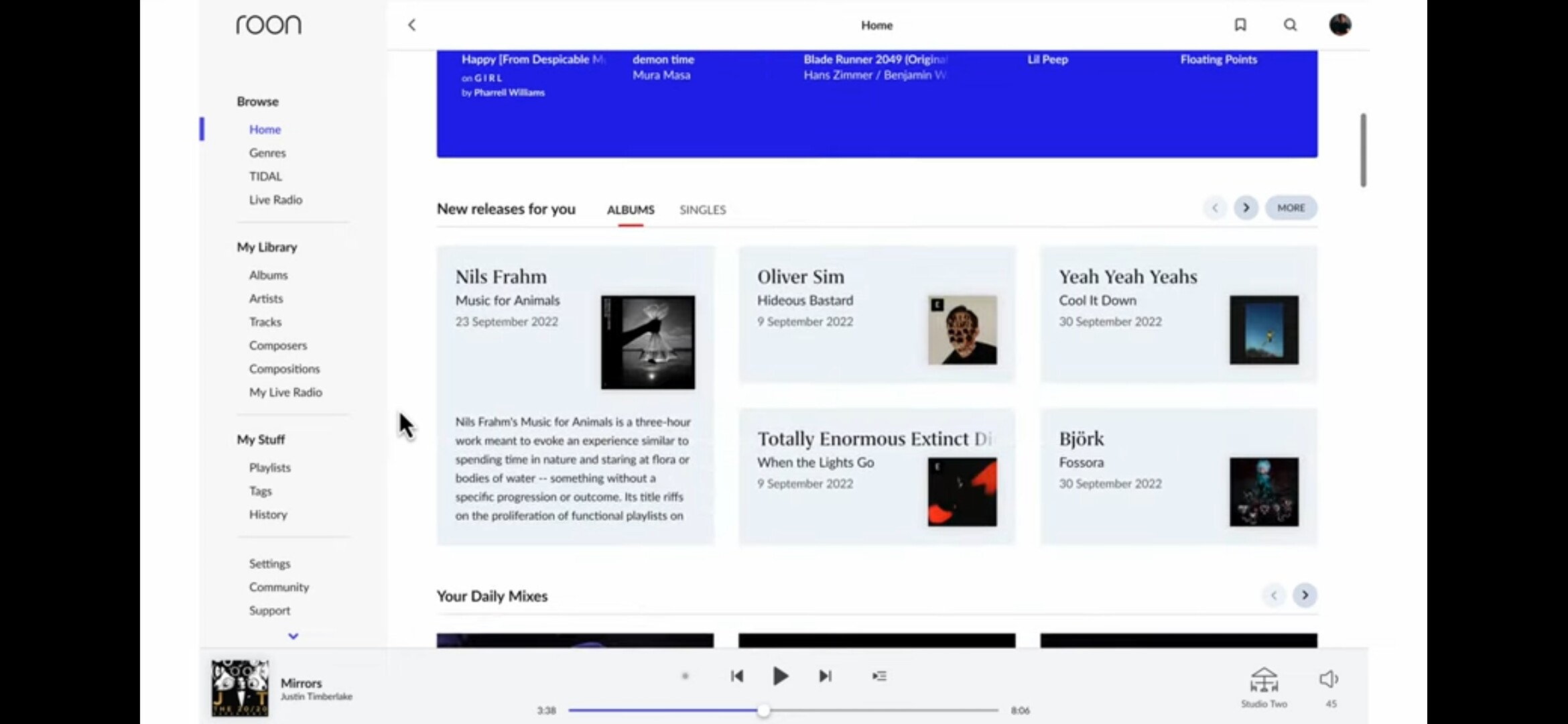The image size is (1568, 724).
Task: Open Yeah Yeah Yeahs Cool It Down cover
Action: (x=1264, y=330)
